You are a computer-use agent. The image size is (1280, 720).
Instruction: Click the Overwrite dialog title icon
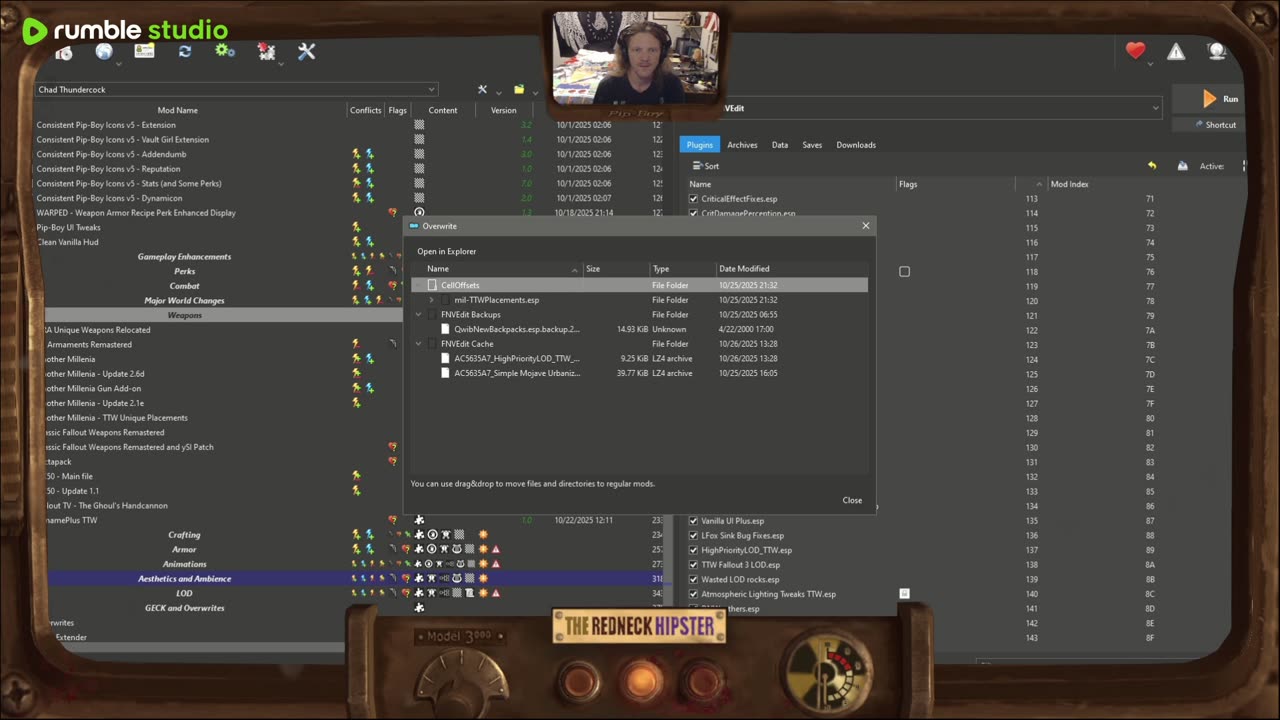[x=414, y=226]
